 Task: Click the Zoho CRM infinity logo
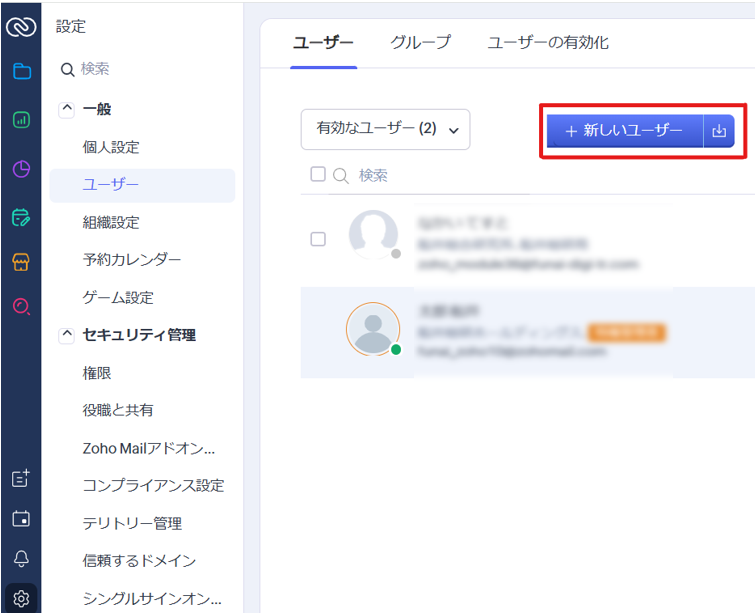tap(21, 27)
